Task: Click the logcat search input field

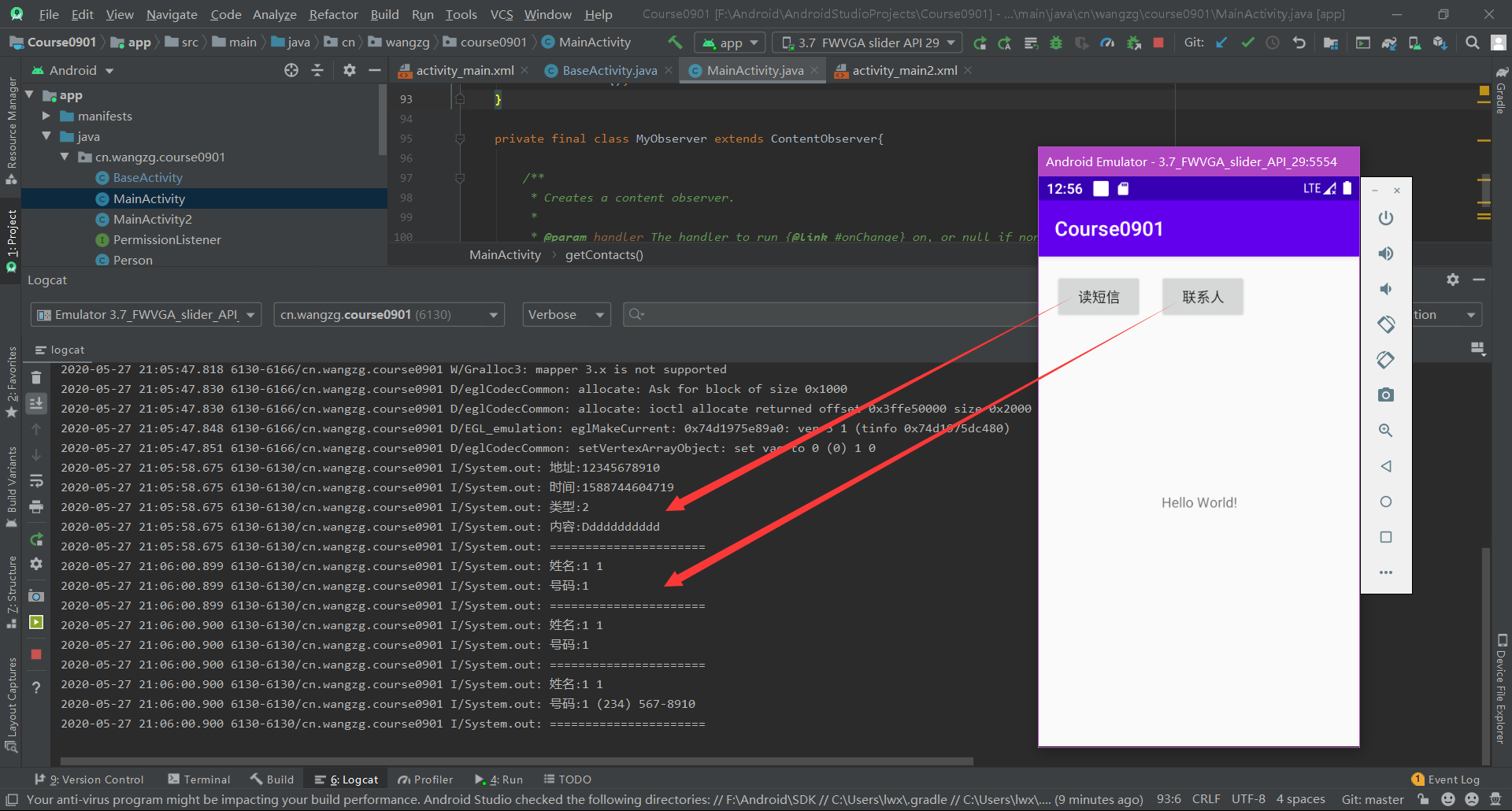Action: (x=831, y=314)
